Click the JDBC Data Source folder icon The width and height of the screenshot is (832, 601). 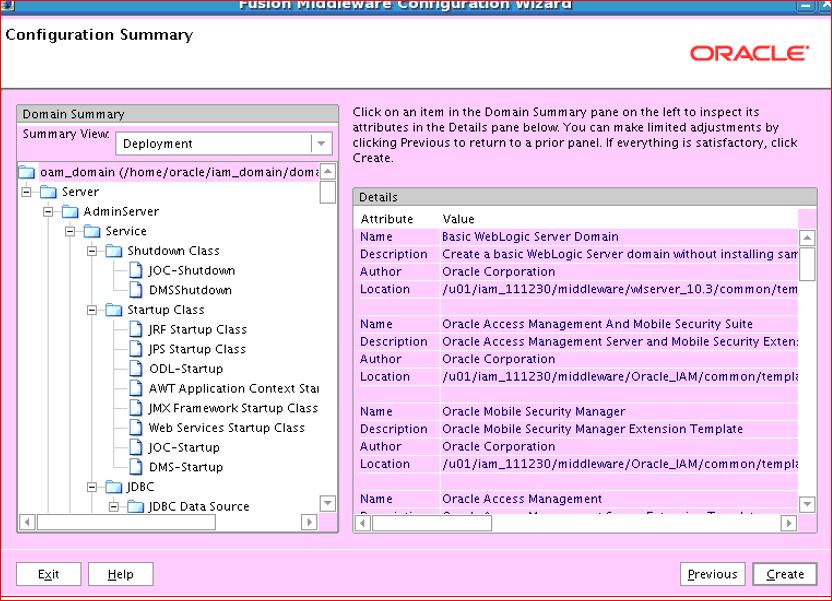tap(135, 506)
